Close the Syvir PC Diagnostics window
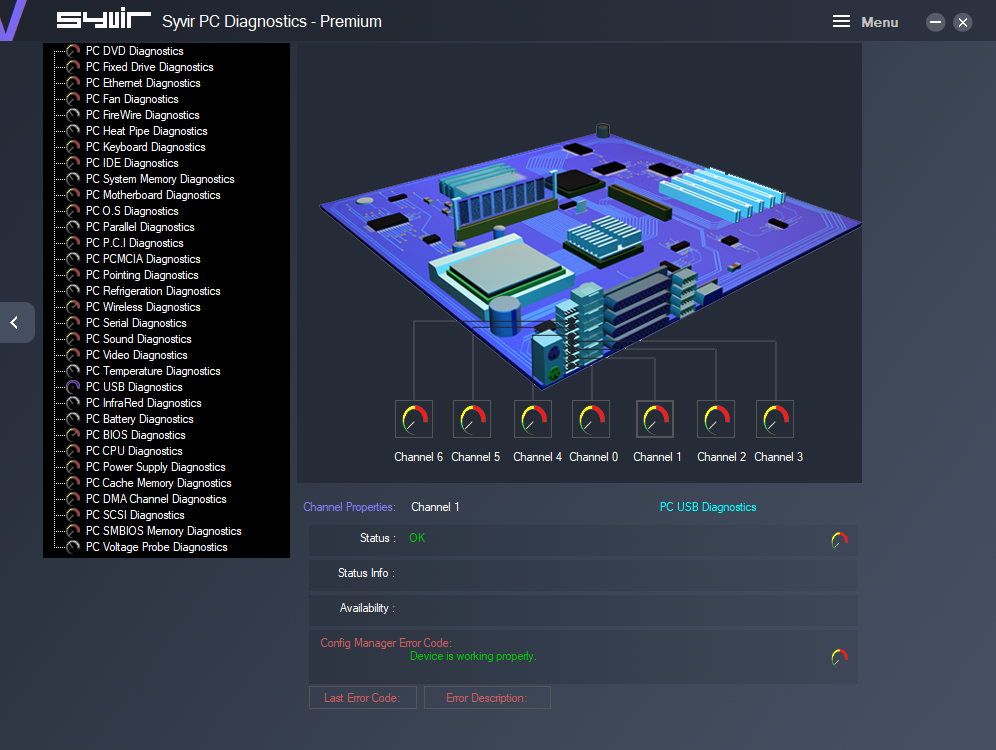Image resolution: width=996 pixels, height=750 pixels. point(963,22)
